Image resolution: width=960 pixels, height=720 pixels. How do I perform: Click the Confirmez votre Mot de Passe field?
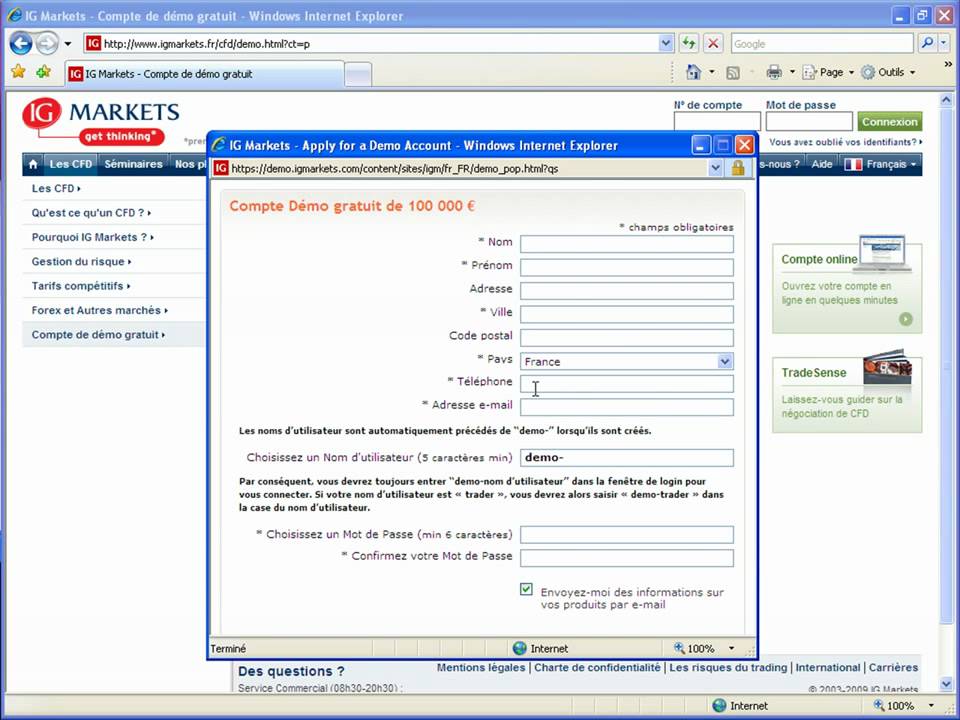click(x=626, y=558)
